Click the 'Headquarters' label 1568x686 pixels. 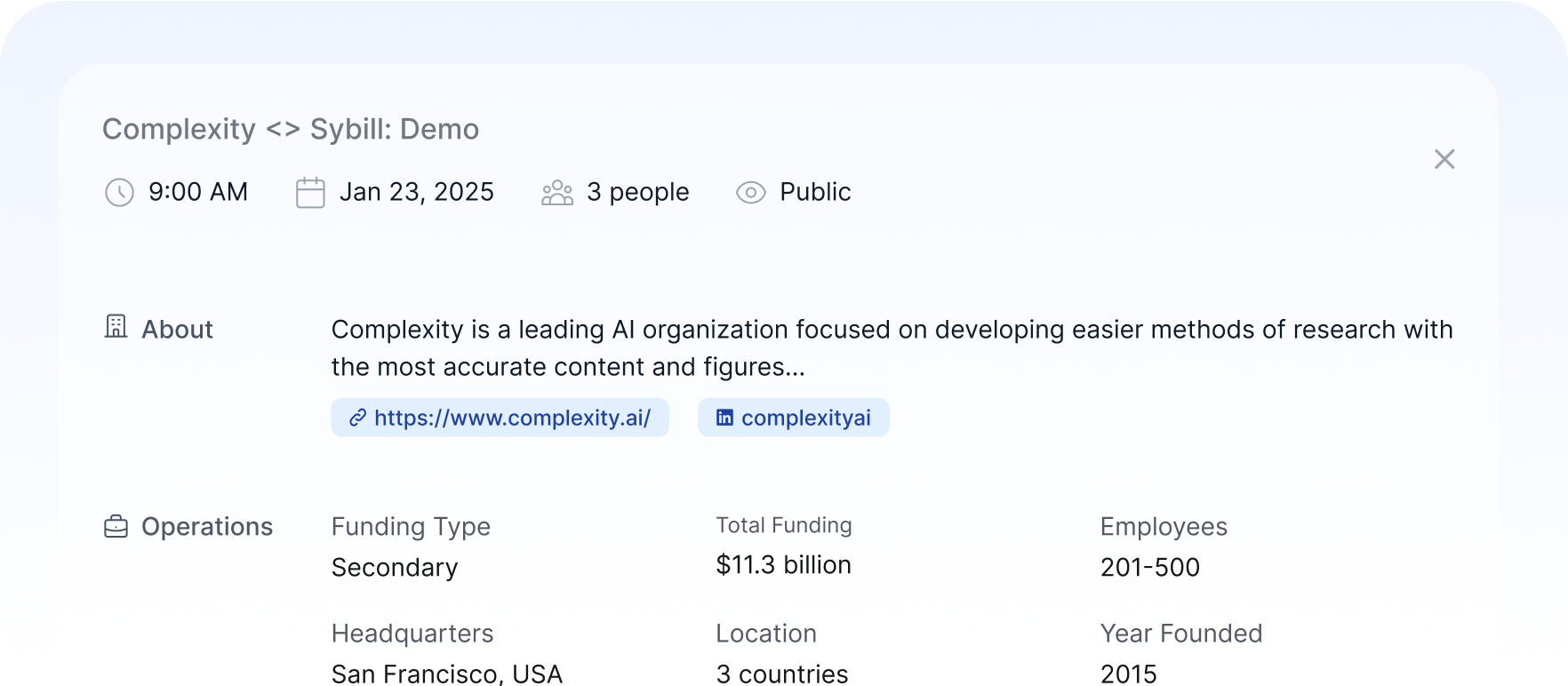(412, 634)
